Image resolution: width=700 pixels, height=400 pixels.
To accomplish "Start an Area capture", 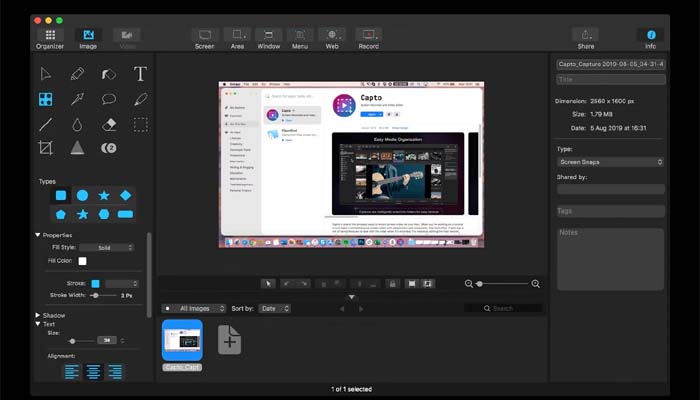I will [x=238, y=39].
